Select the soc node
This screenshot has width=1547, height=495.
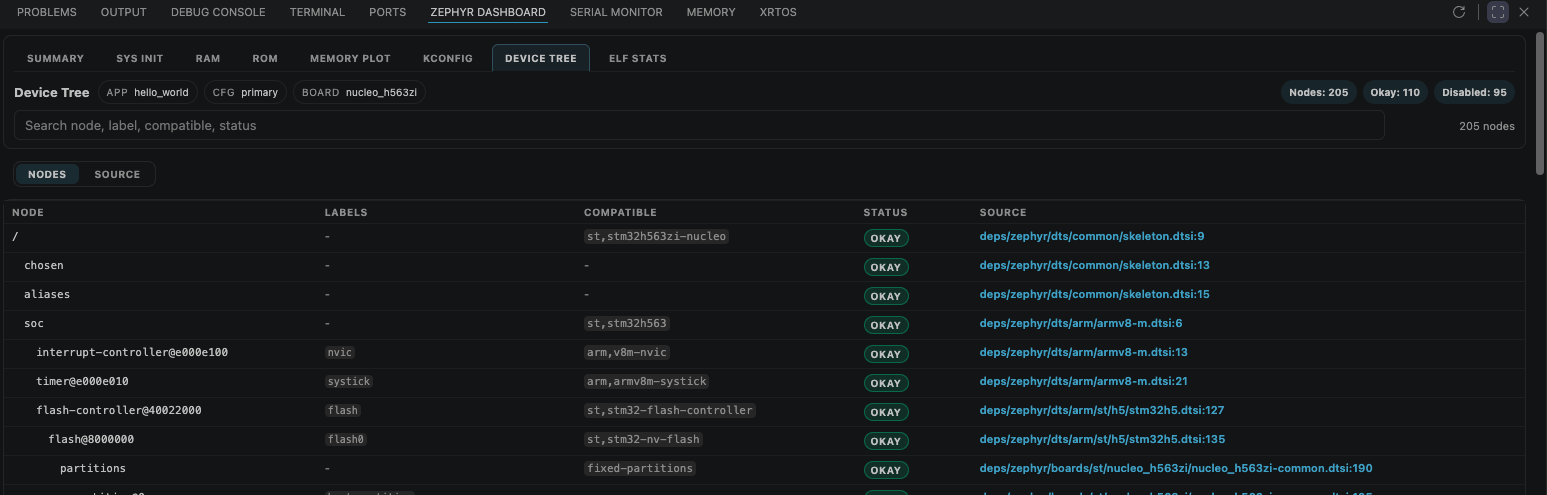[34, 323]
